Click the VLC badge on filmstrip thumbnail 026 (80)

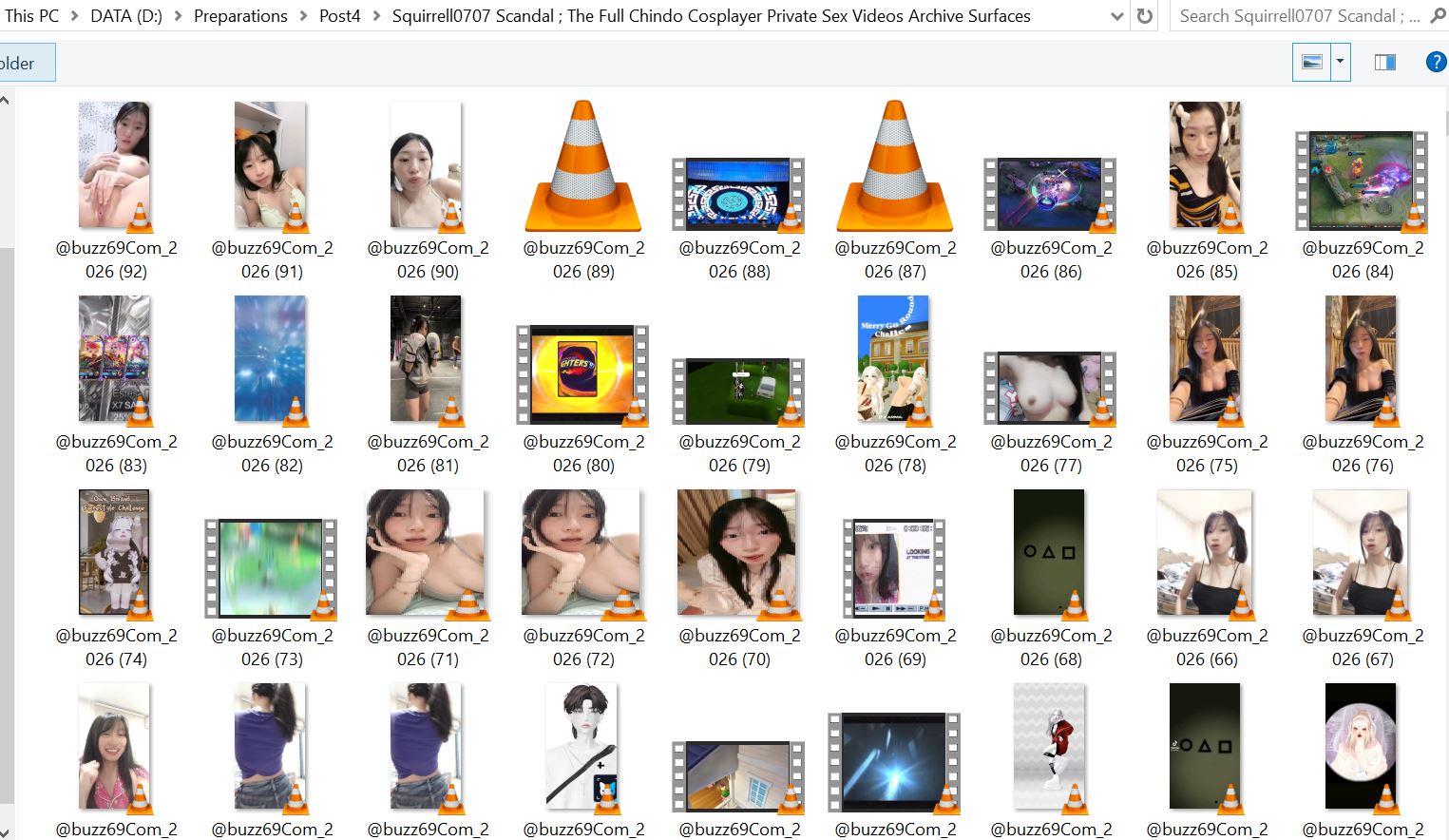(635, 412)
